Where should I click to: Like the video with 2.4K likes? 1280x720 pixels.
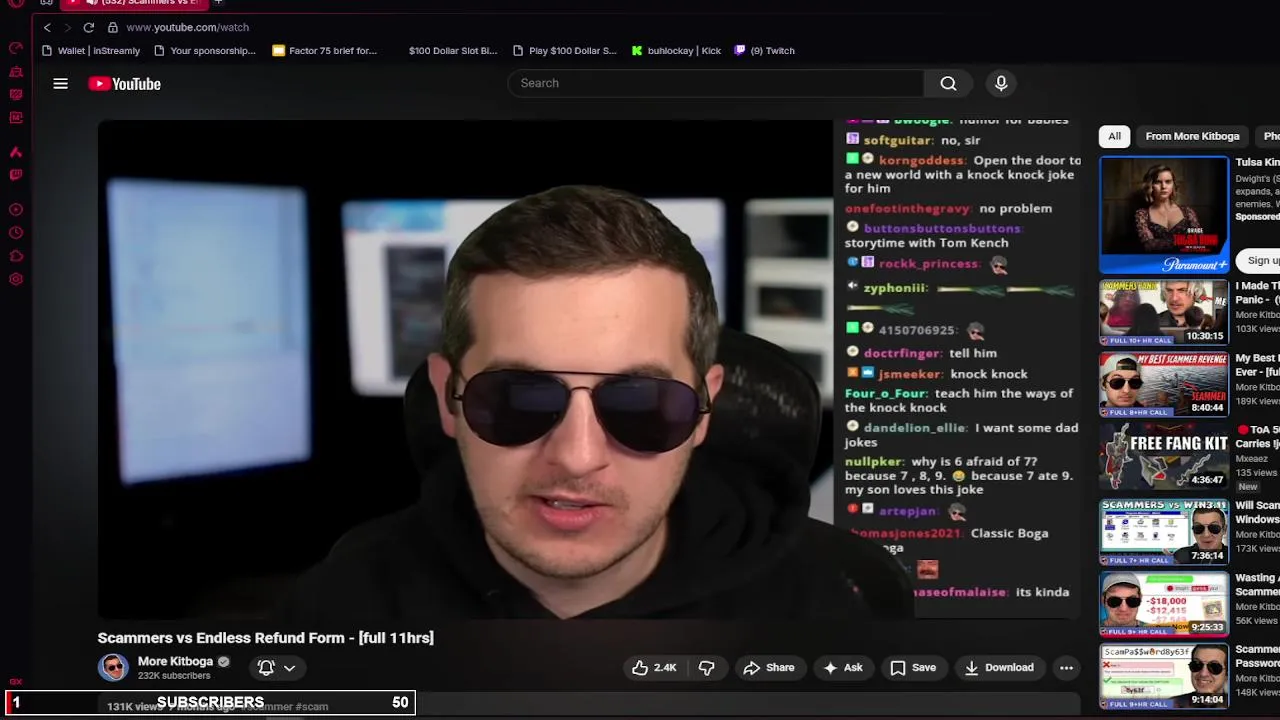pos(653,667)
